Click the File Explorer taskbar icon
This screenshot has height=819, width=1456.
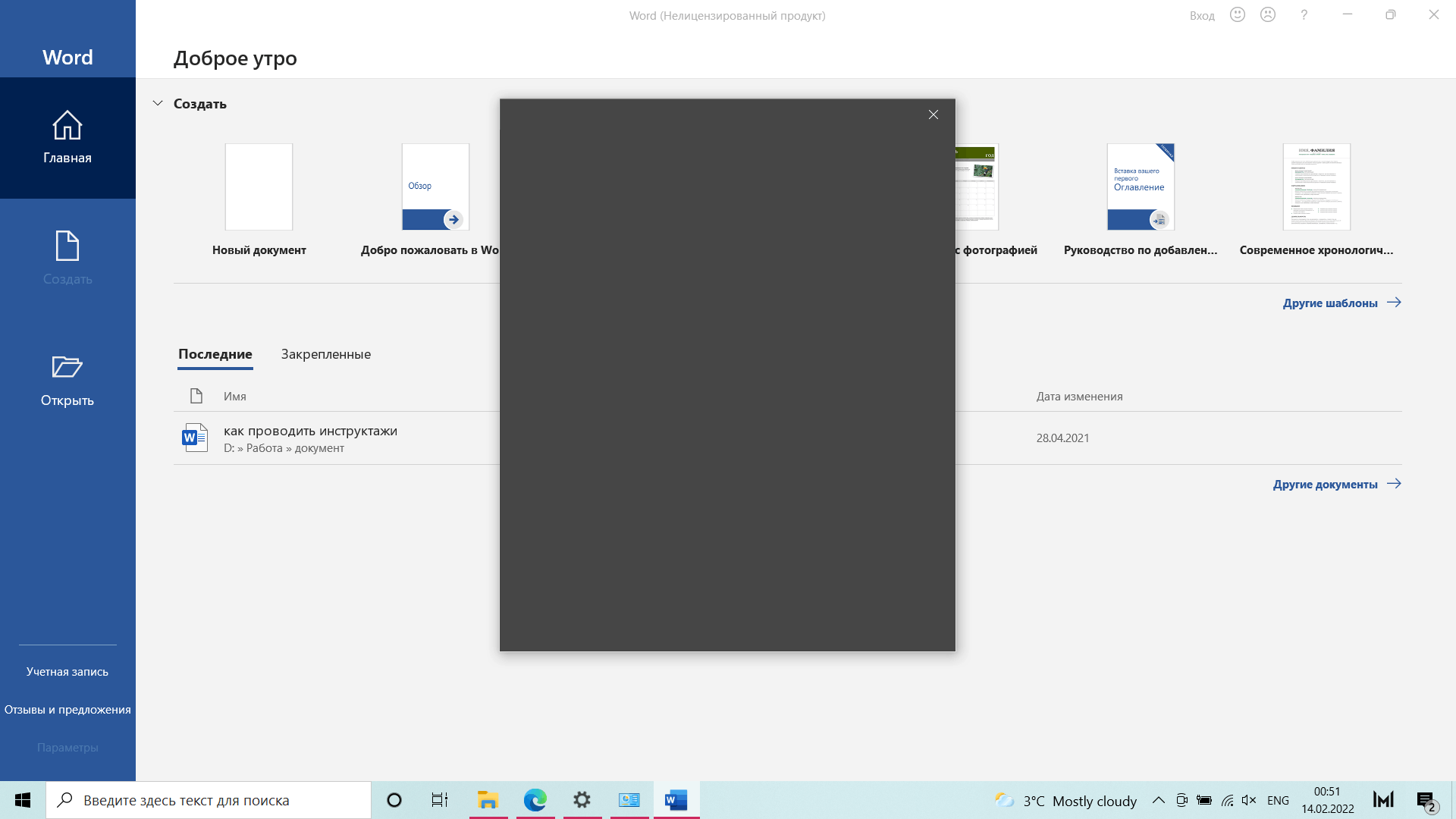[x=488, y=799]
